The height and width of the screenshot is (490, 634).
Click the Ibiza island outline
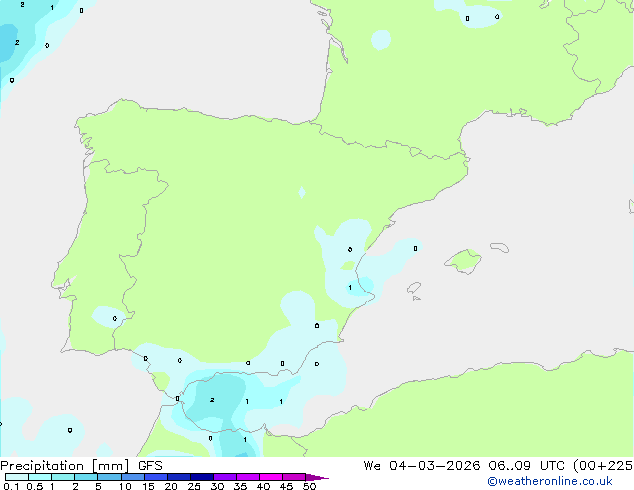414,288
